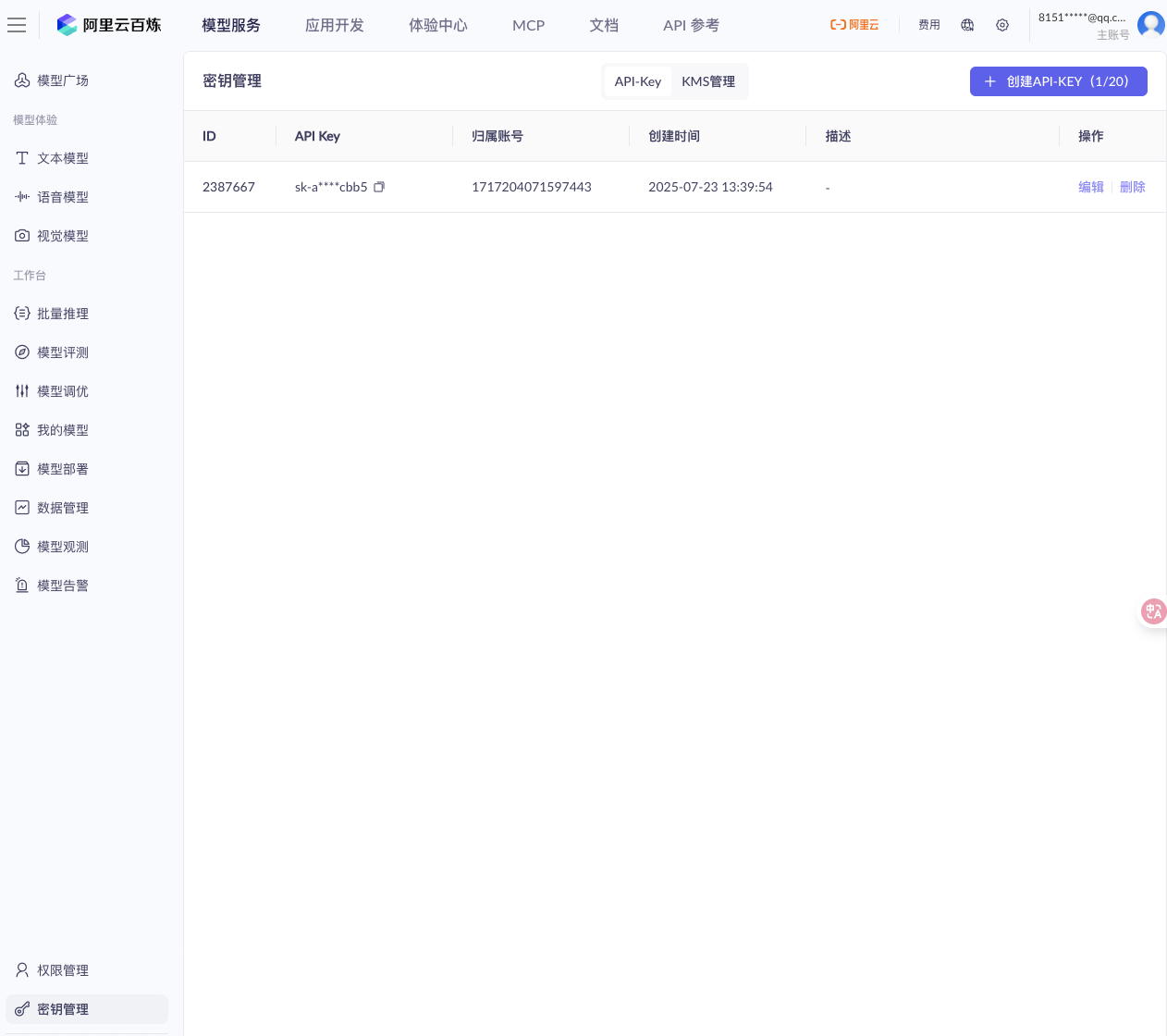Open the 应用开发 navigation menu
Viewport: 1167px width, 1036px height.
click(x=335, y=25)
